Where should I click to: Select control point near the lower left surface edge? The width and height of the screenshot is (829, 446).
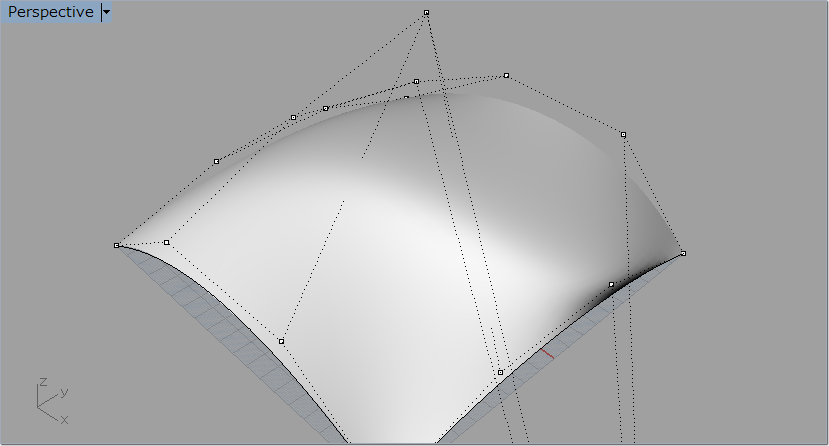[281, 341]
